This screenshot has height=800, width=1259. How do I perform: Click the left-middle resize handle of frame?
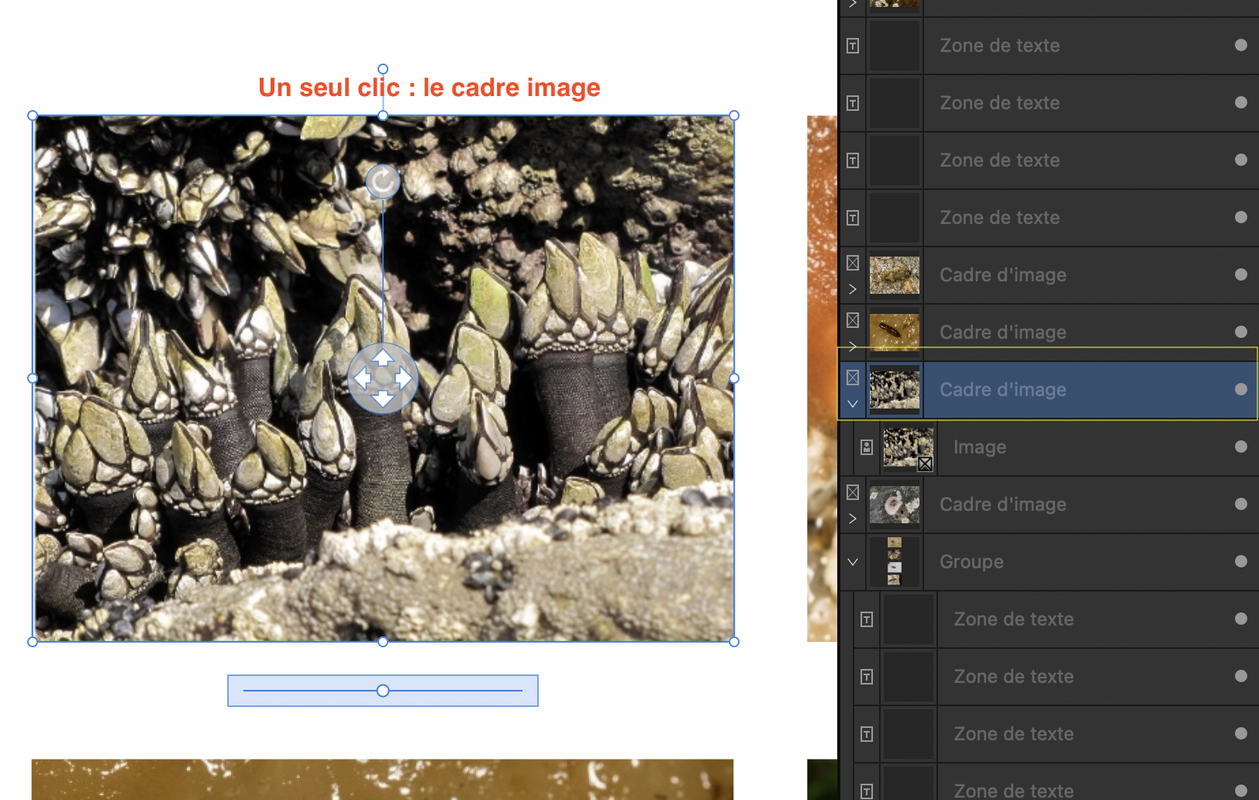pyautogui.click(x=33, y=379)
